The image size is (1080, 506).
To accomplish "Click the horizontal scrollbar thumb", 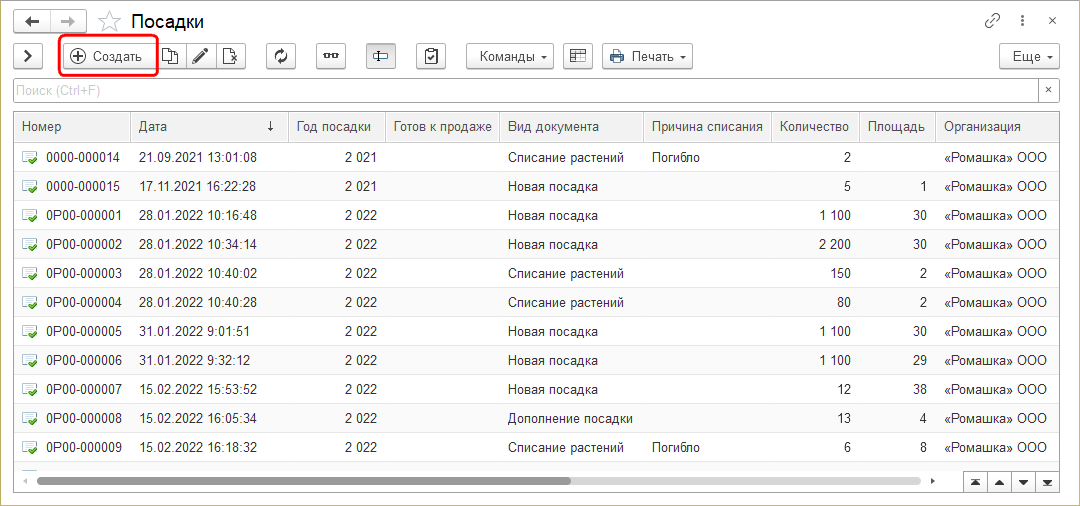I will click(304, 481).
